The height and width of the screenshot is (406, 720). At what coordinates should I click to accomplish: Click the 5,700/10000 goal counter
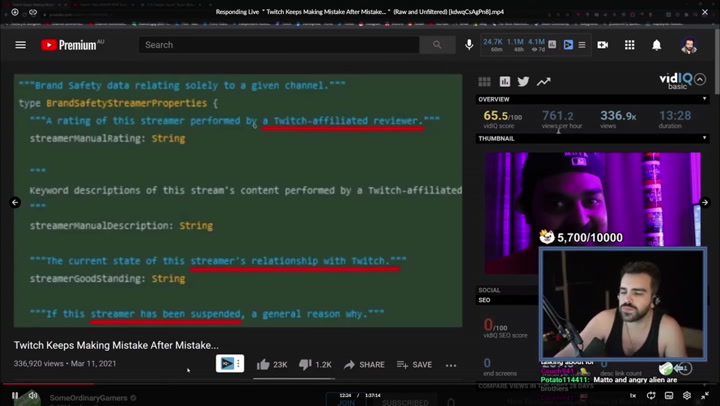[x=581, y=237]
